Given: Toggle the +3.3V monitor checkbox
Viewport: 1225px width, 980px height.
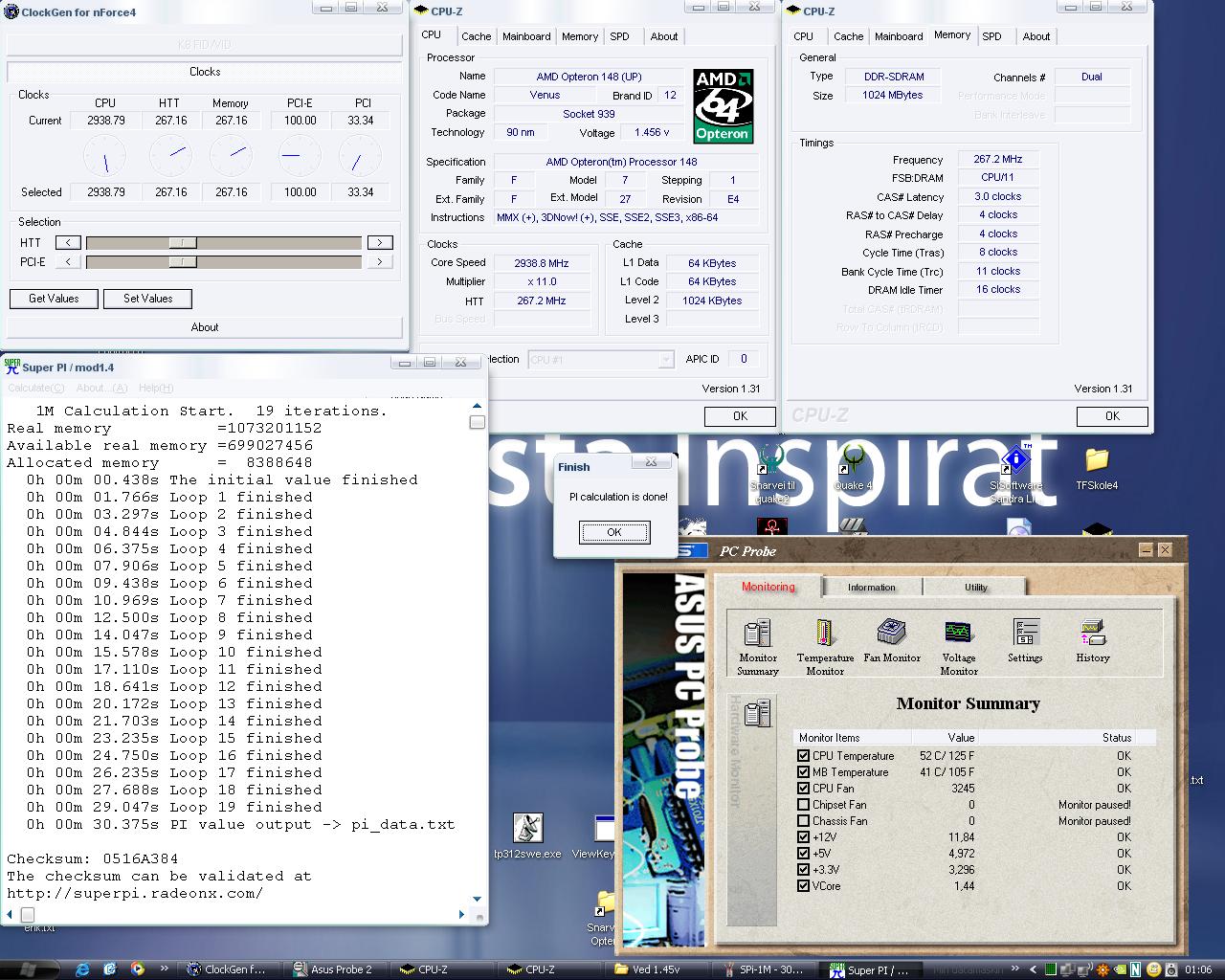Looking at the screenshot, I should [x=803, y=869].
